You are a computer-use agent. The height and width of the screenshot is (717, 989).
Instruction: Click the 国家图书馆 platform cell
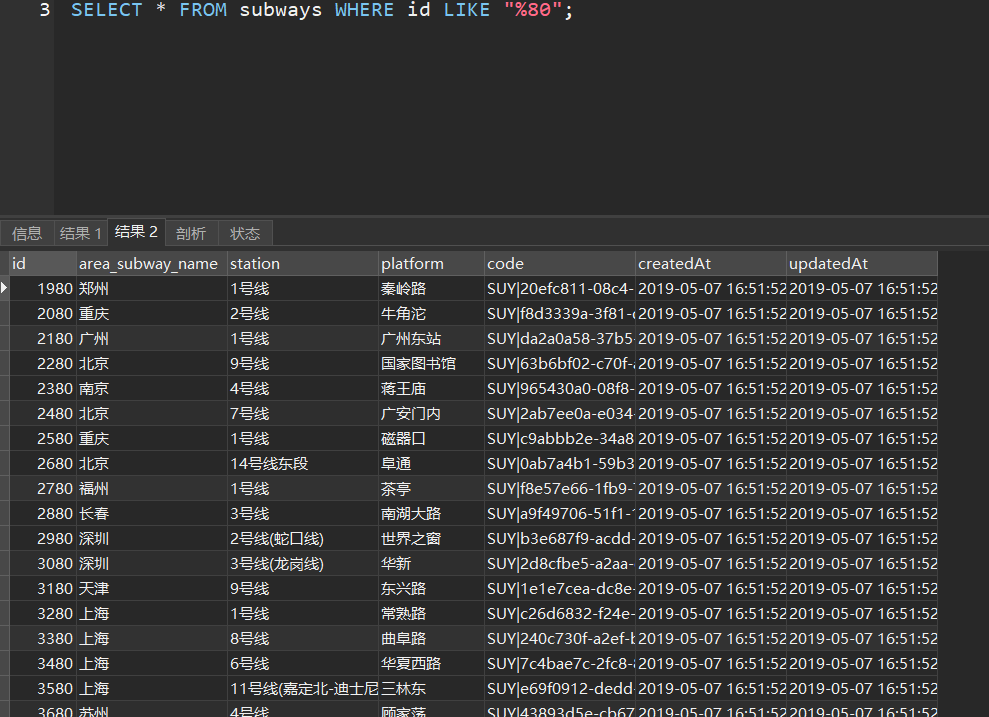(431, 364)
